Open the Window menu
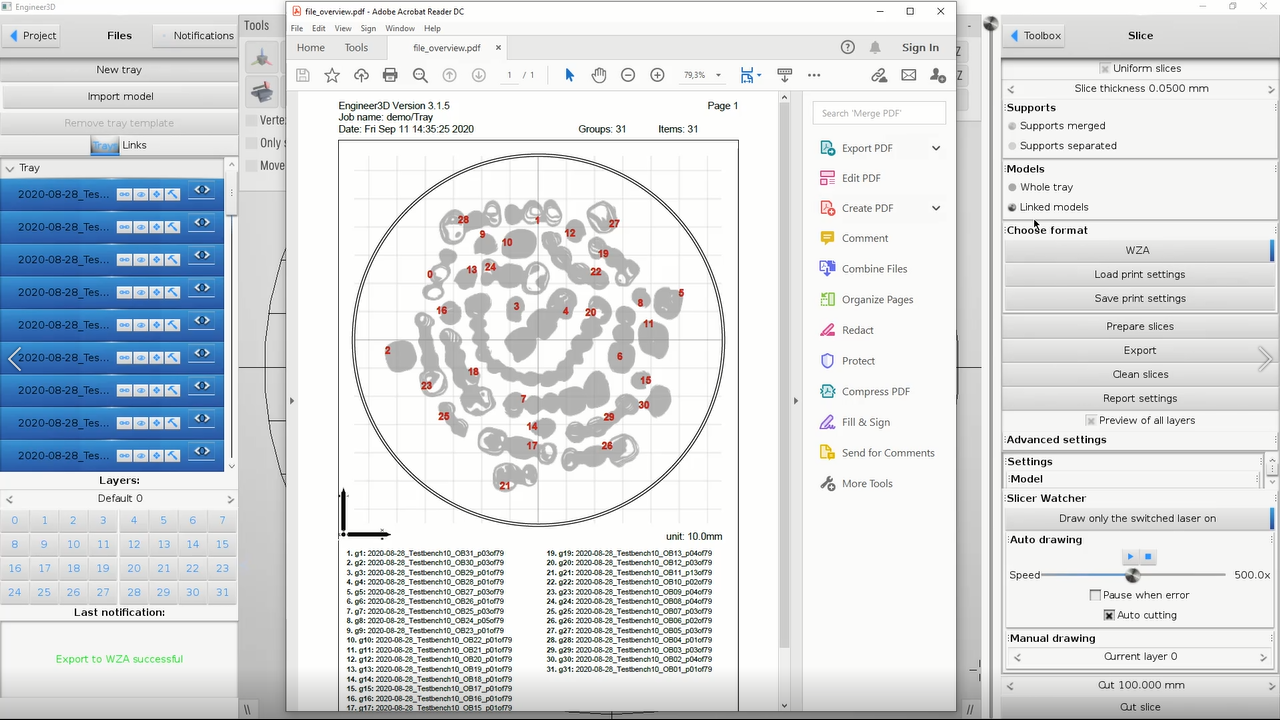1280x720 pixels. pyautogui.click(x=400, y=28)
